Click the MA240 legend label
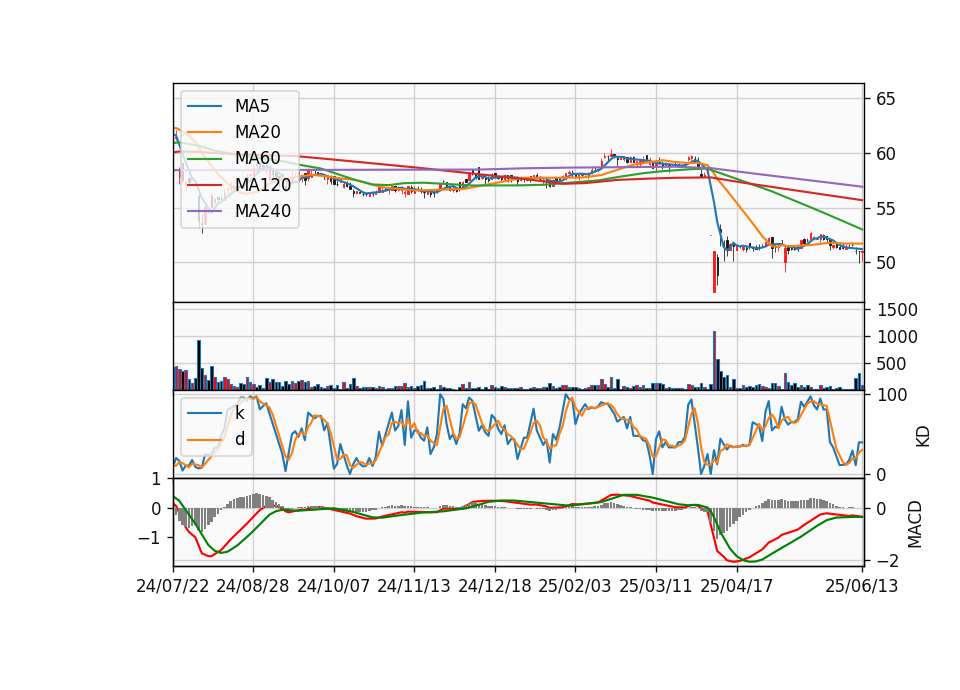960x690 pixels. [x=263, y=211]
